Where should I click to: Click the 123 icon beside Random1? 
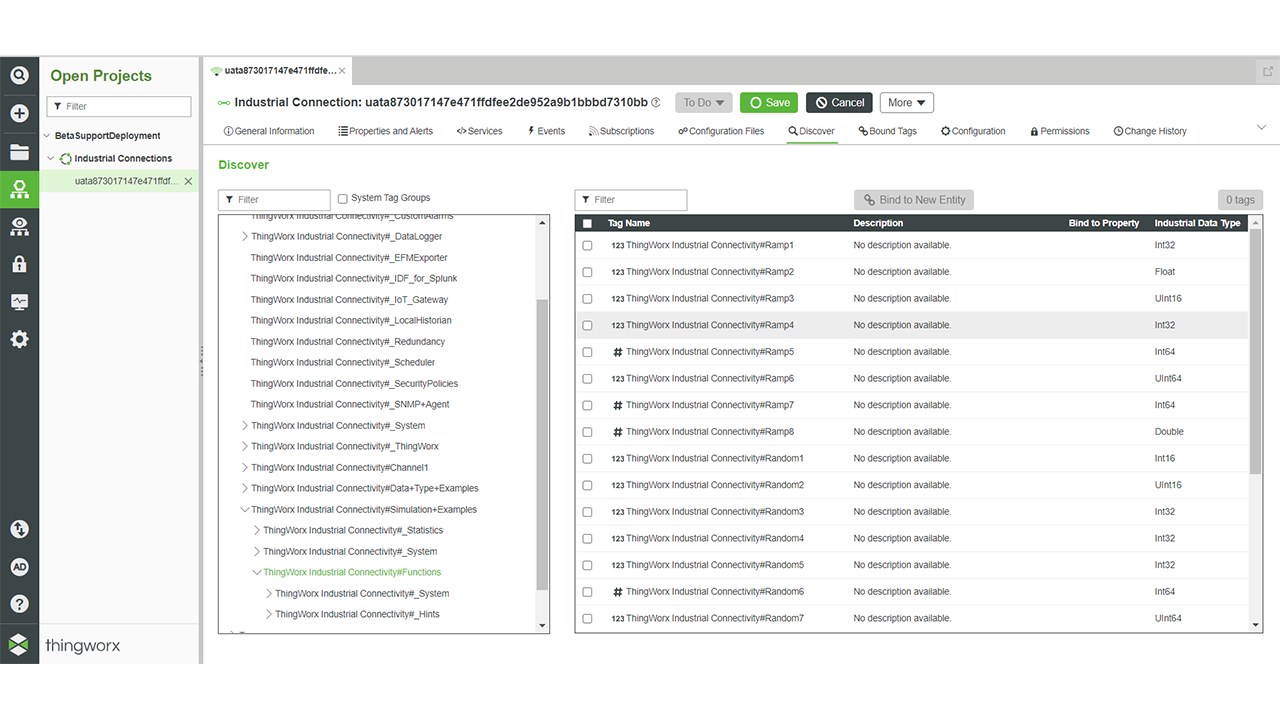618,459
